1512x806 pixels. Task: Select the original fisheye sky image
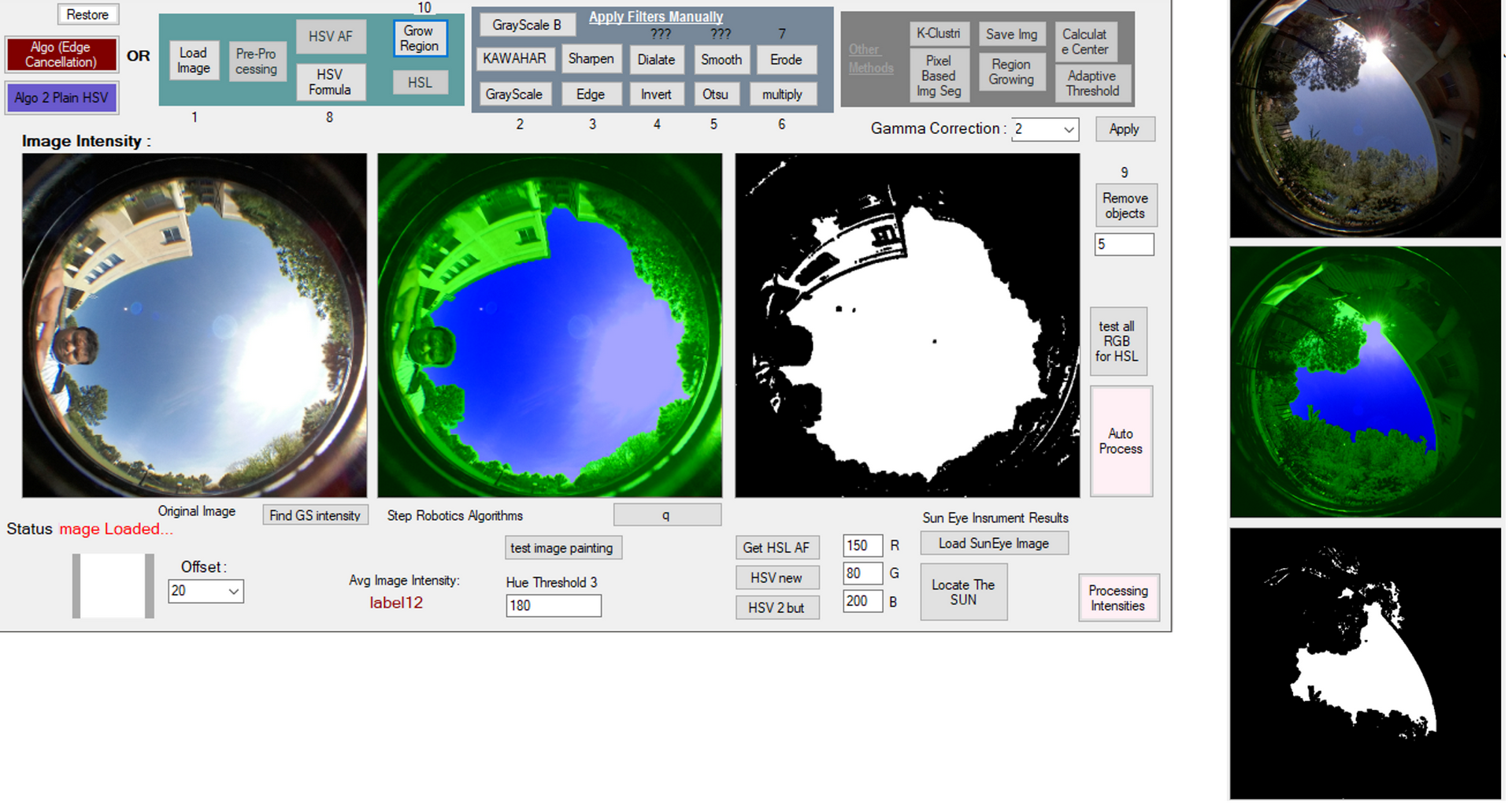[195, 325]
